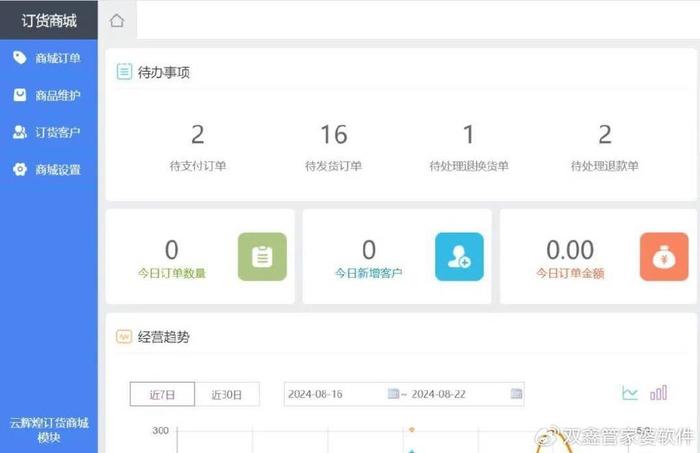Click the 订货客户 people icon
The height and width of the screenshot is (453, 700).
click(19, 132)
